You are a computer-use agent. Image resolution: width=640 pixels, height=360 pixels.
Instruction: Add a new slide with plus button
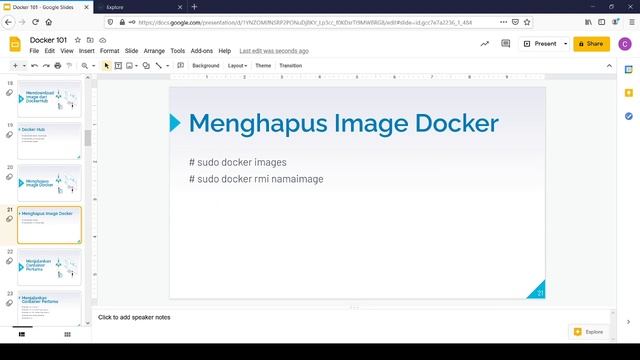(15, 66)
